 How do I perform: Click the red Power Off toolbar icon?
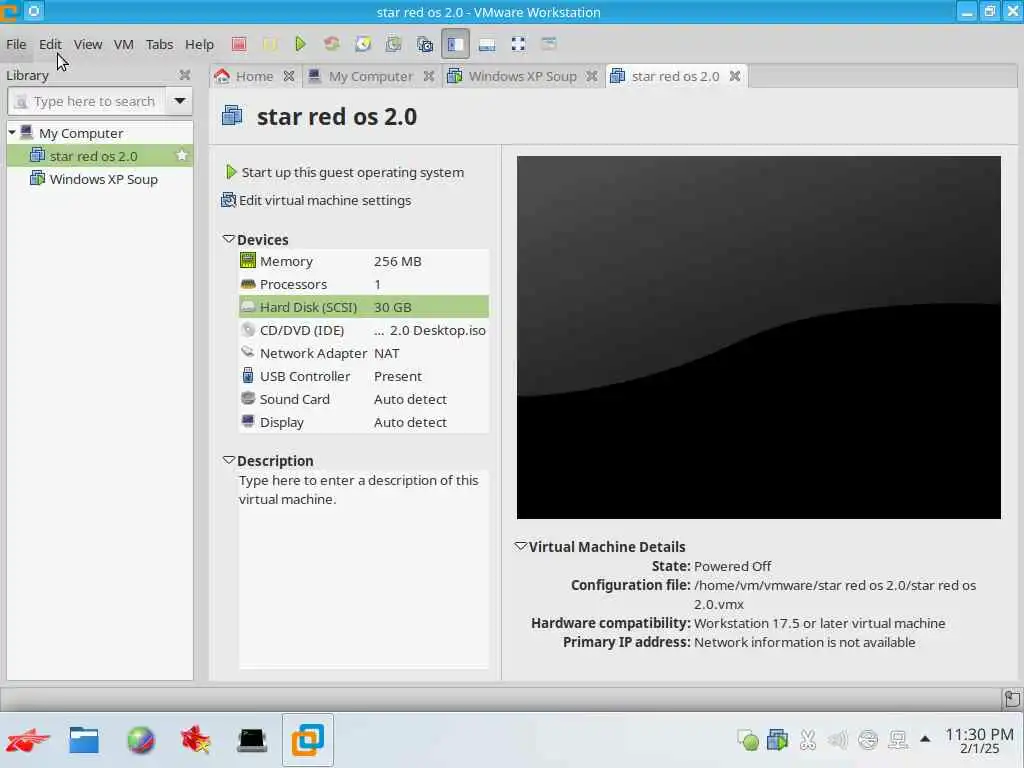(x=239, y=44)
